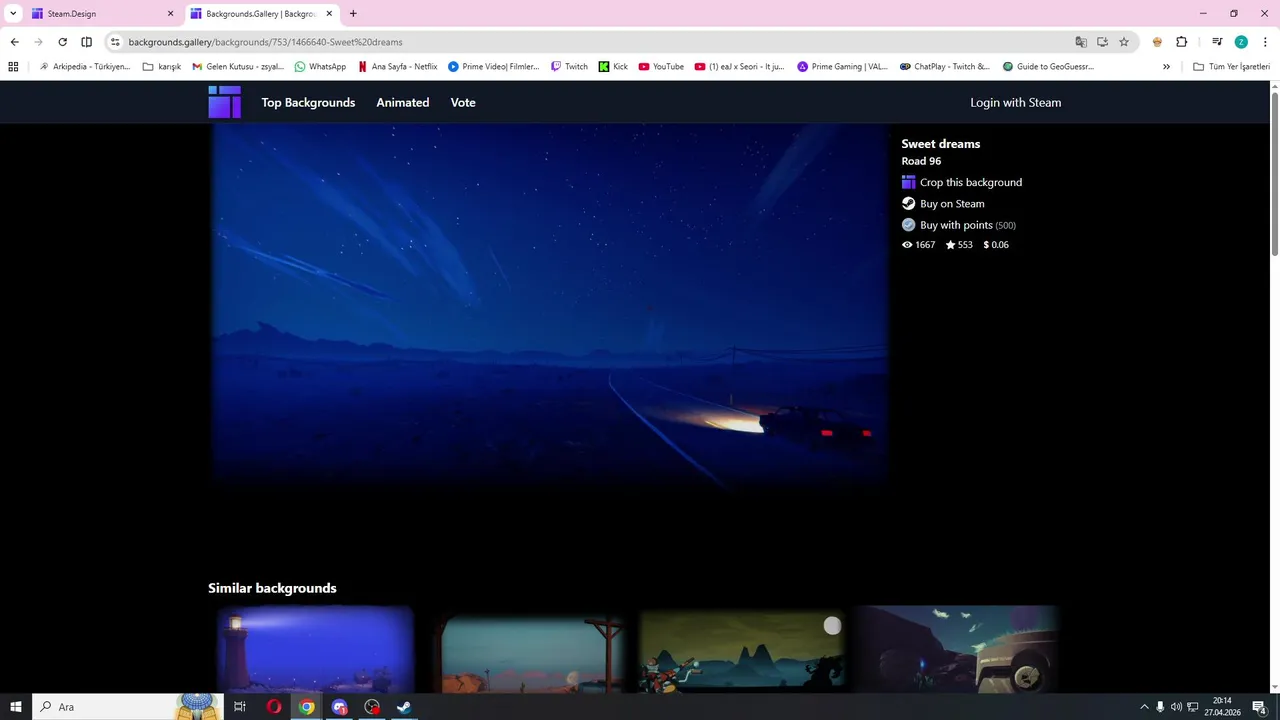Click the address bar URL field
The image size is (1280, 720).
[x=590, y=42]
